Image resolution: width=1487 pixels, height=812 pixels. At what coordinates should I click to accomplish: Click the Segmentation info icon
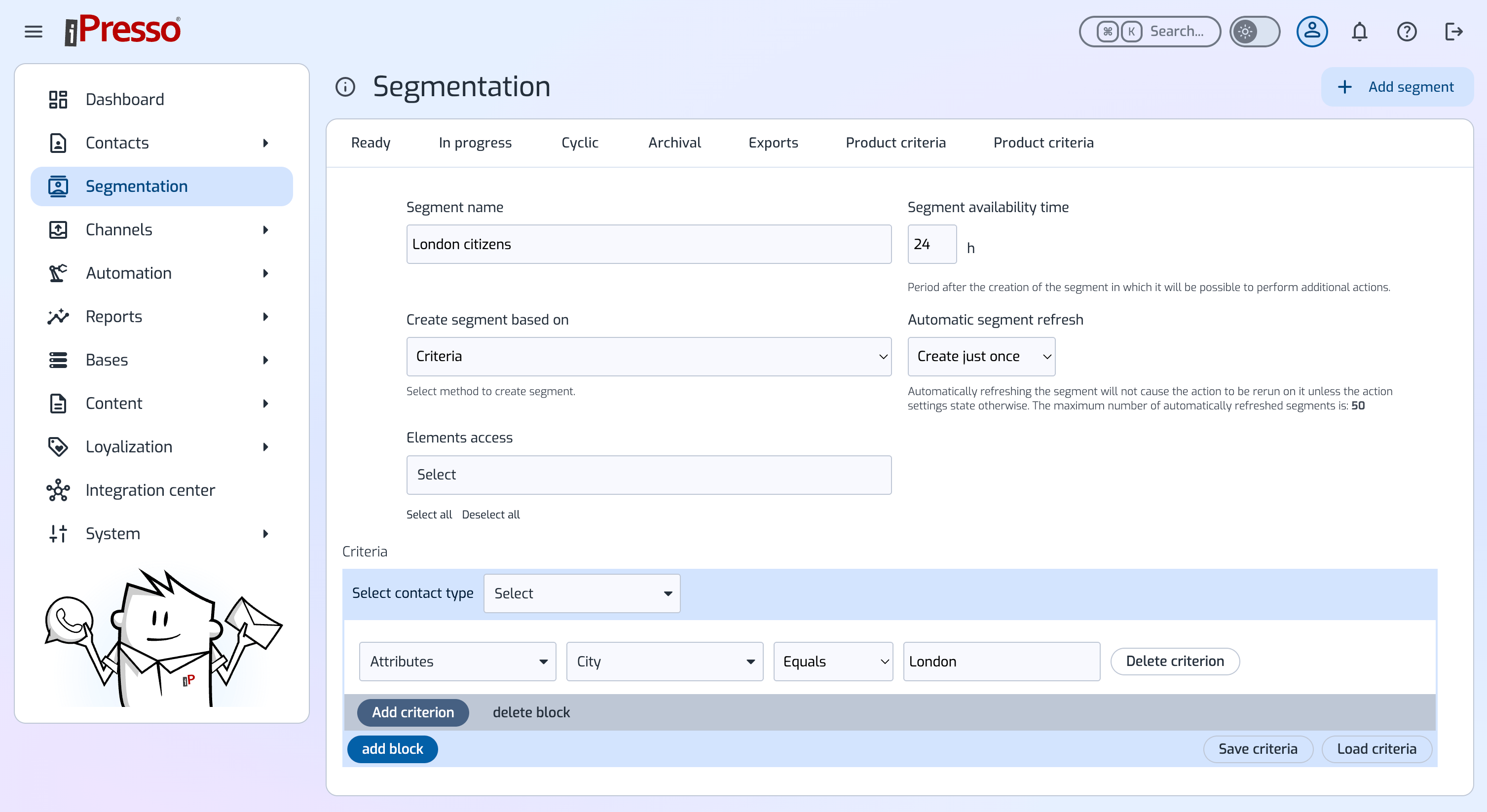pyautogui.click(x=345, y=87)
